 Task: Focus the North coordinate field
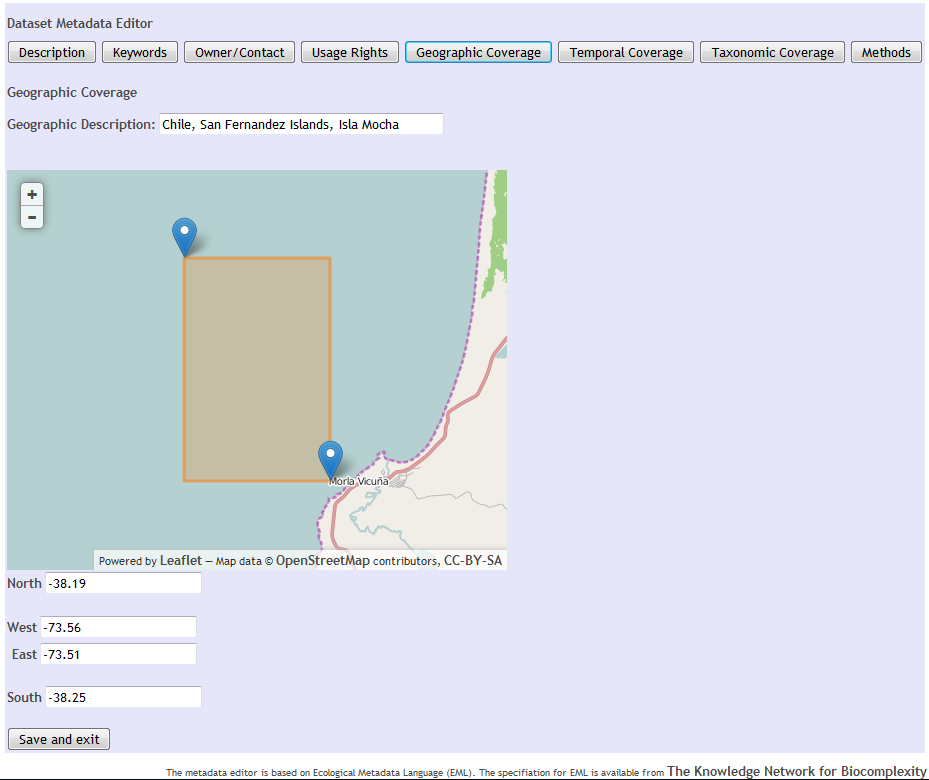[123, 583]
